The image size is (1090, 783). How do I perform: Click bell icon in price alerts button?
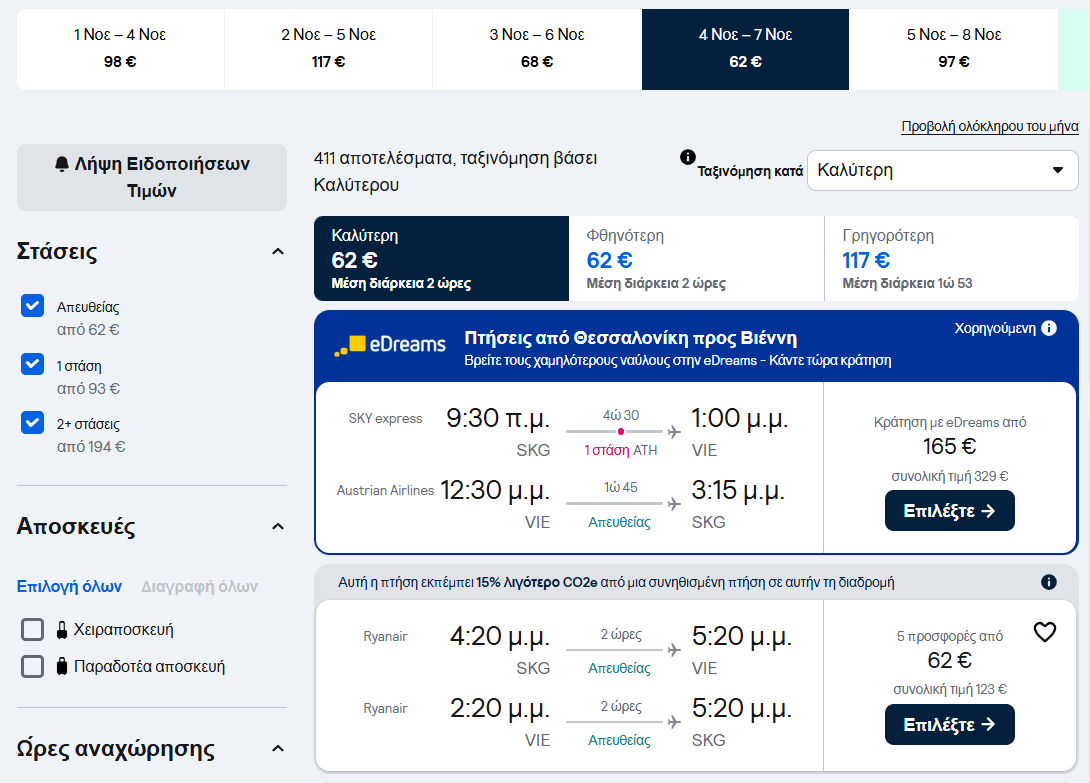62,164
